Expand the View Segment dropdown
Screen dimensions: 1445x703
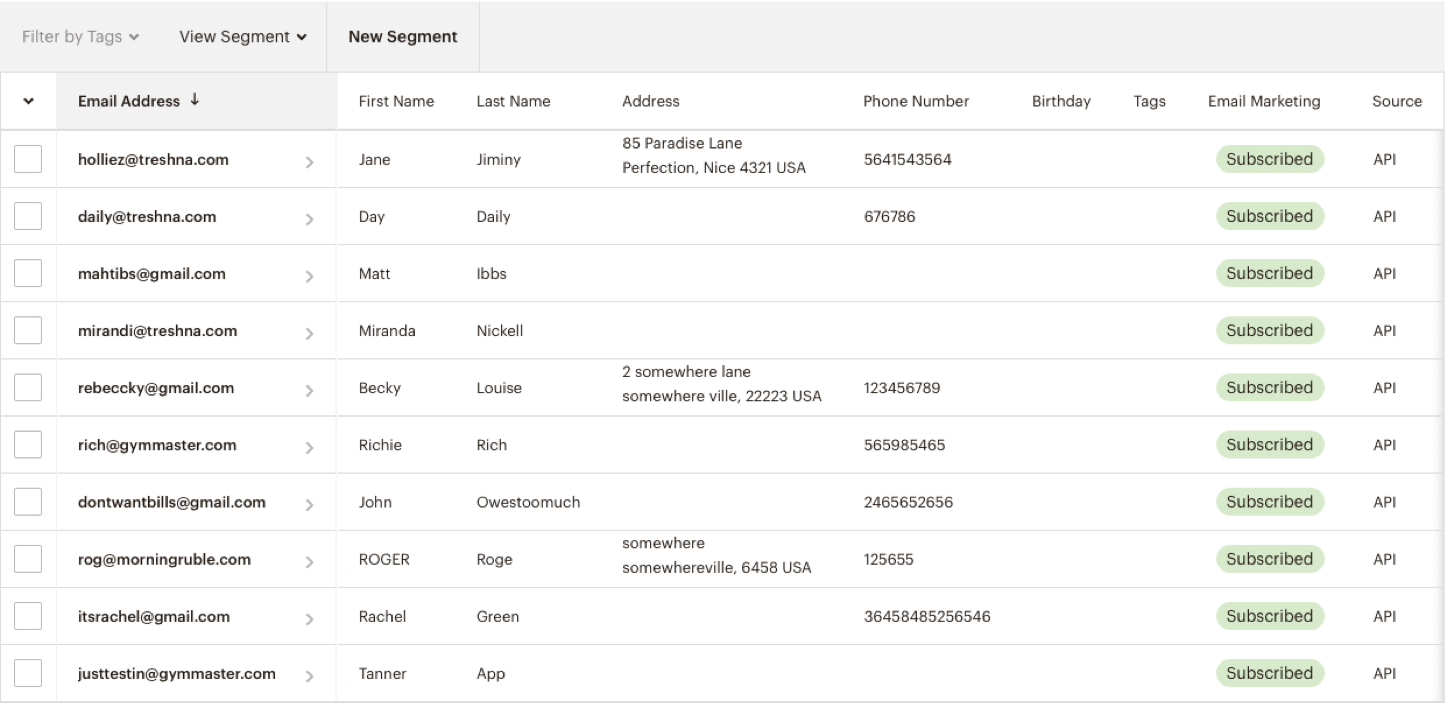[243, 36]
